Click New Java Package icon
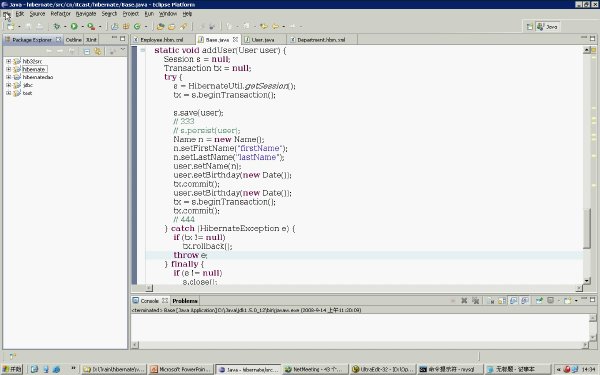The width and height of the screenshot is (600, 375). pos(126,26)
